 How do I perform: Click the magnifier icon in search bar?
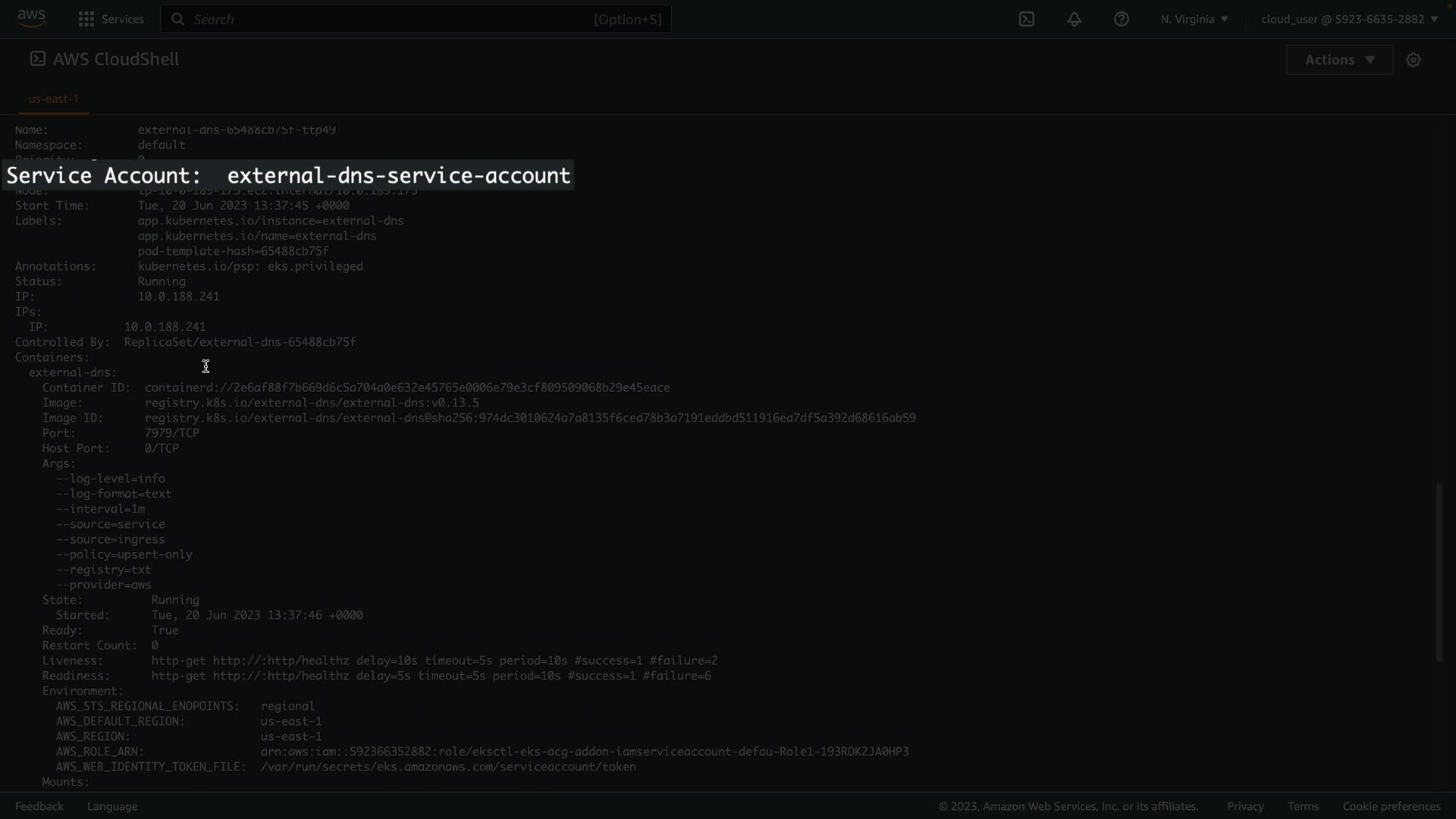[x=177, y=19]
